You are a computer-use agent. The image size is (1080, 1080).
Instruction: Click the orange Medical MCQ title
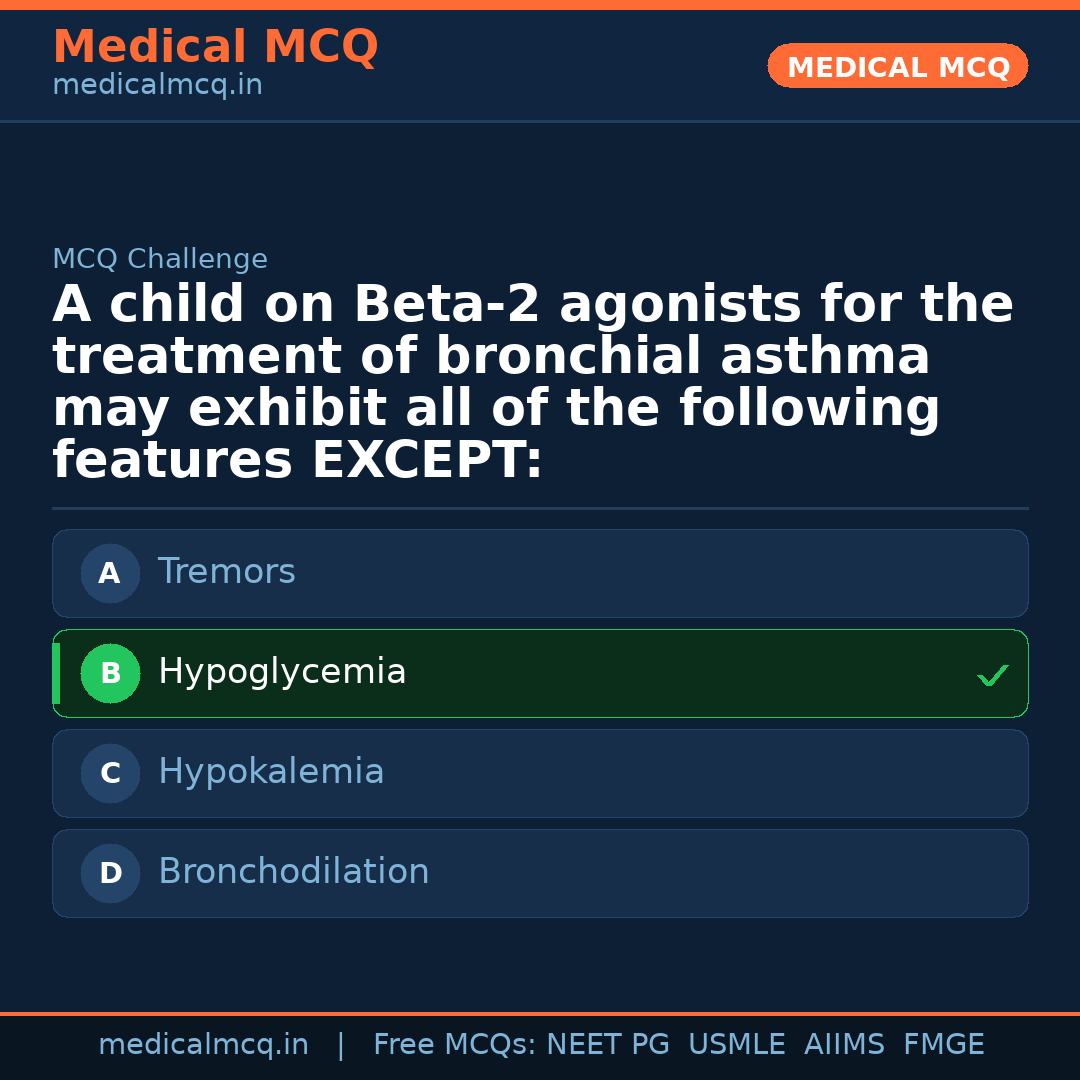[215, 47]
